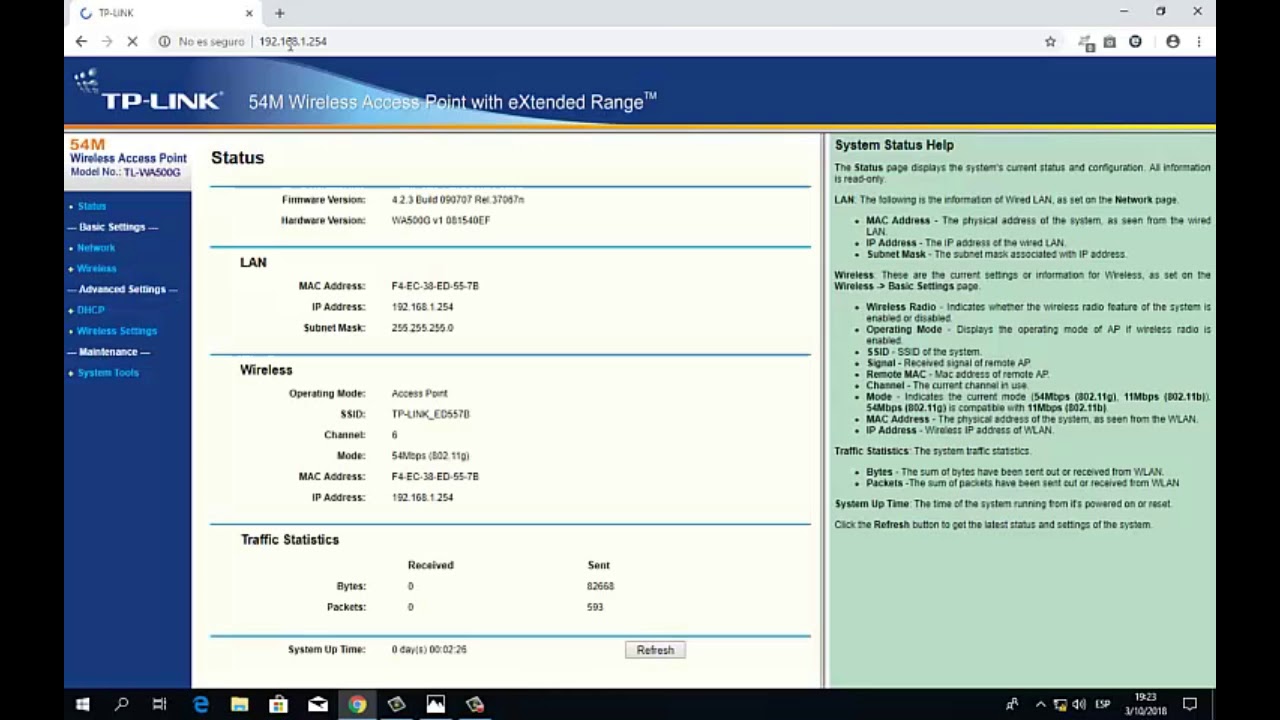The width and height of the screenshot is (1280, 720).
Task: Bookmark this page with the star
Action: (x=1050, y=41)
